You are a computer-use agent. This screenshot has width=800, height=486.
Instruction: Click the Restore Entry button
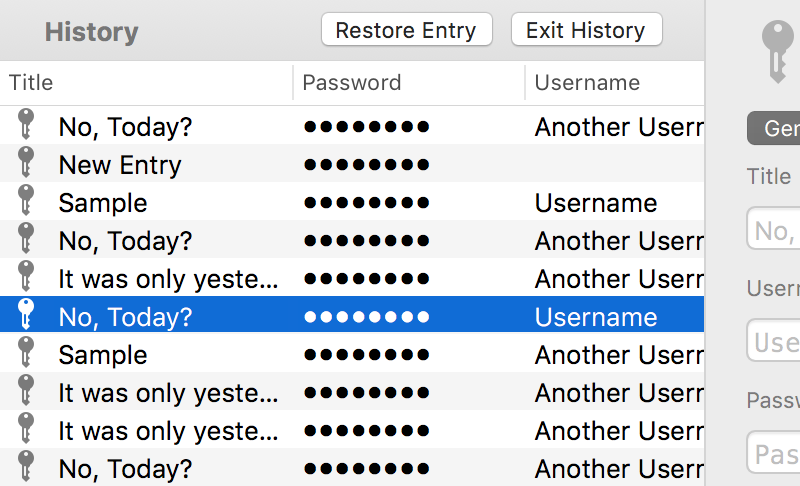pyautogui.click(x=407, y=30)
